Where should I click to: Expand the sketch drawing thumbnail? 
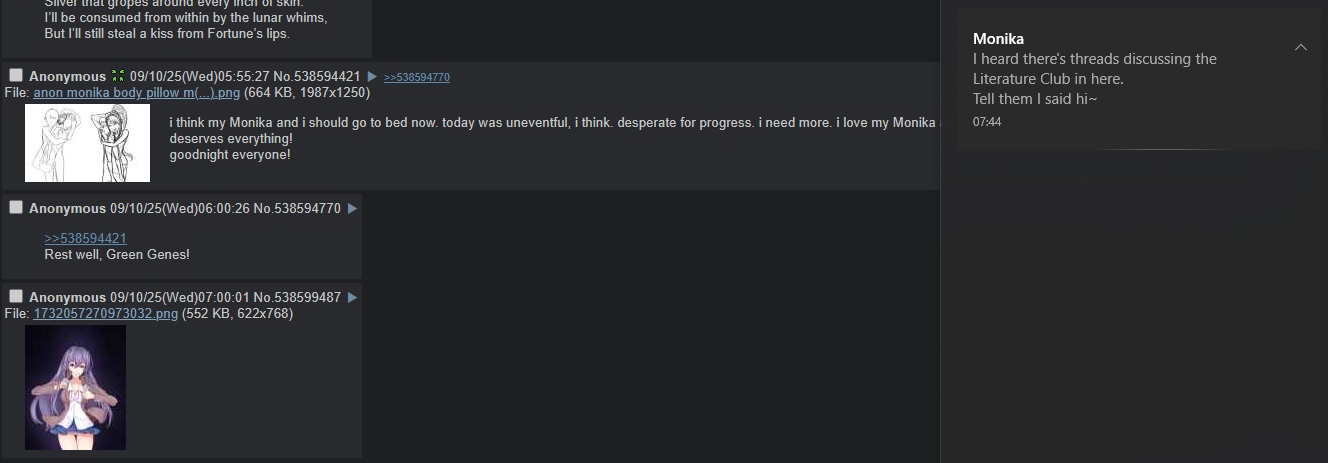coord(87,143)
